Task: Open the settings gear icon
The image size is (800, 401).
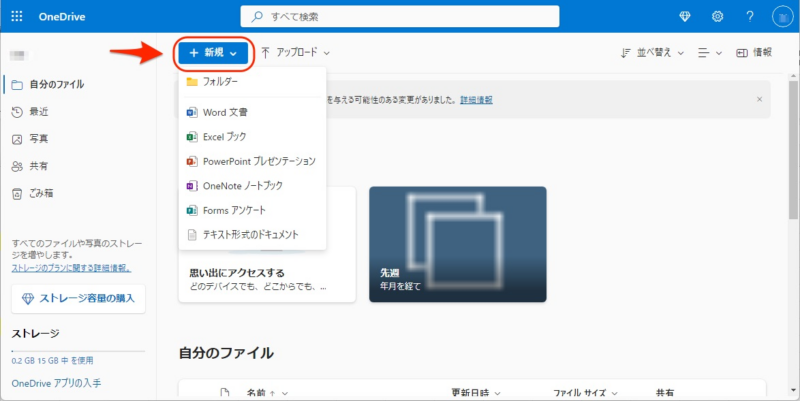Action: pos(717,16)
